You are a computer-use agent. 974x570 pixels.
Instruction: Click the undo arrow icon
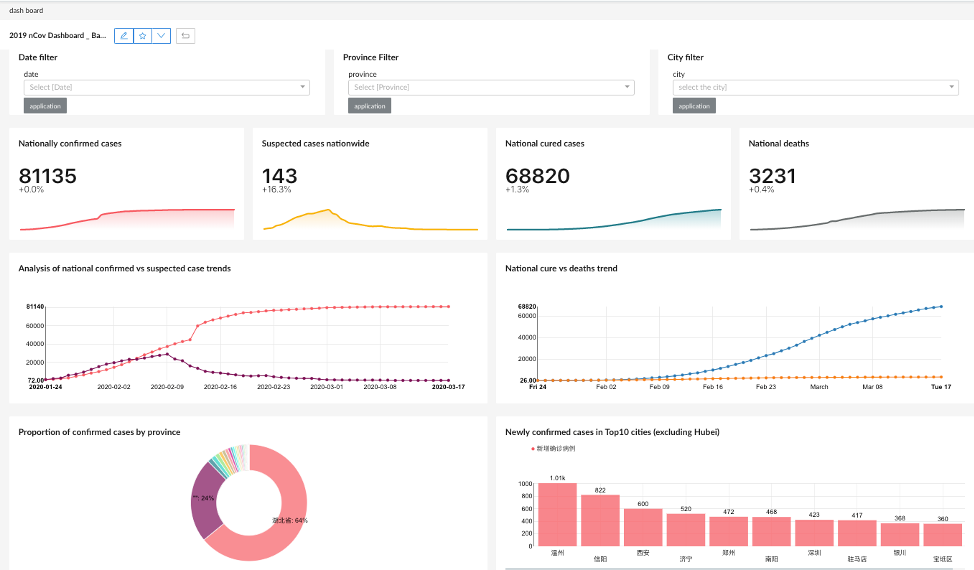point(185,36)
